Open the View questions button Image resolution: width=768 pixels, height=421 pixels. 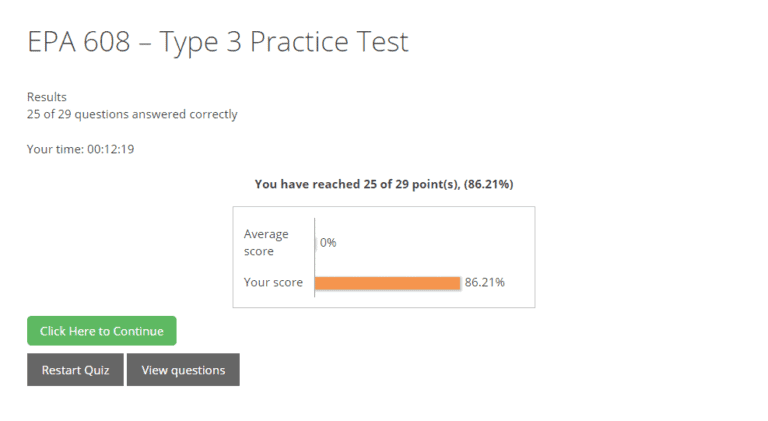[183, 370]
